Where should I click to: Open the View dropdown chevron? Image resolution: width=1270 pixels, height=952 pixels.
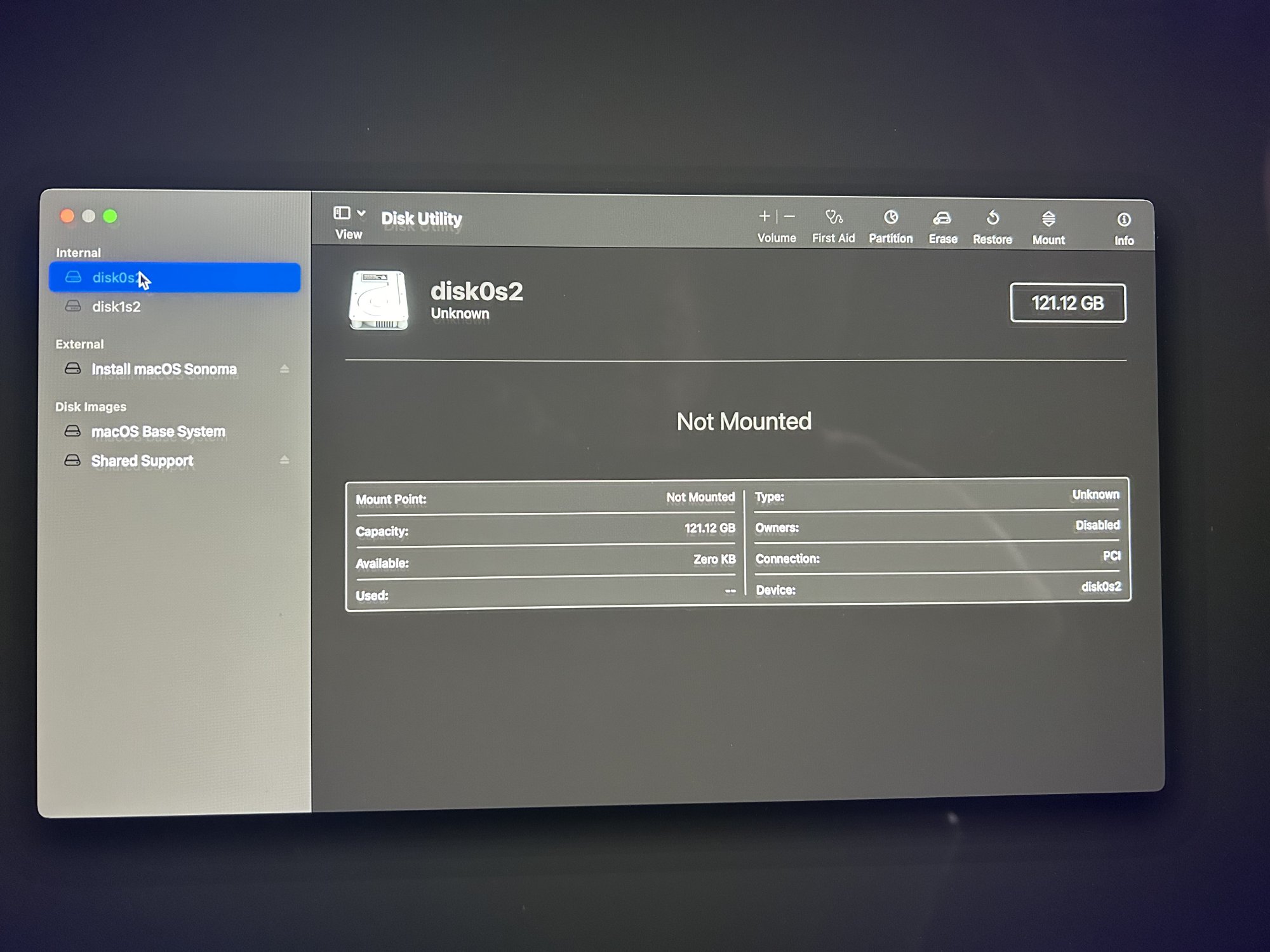point(361,213)
